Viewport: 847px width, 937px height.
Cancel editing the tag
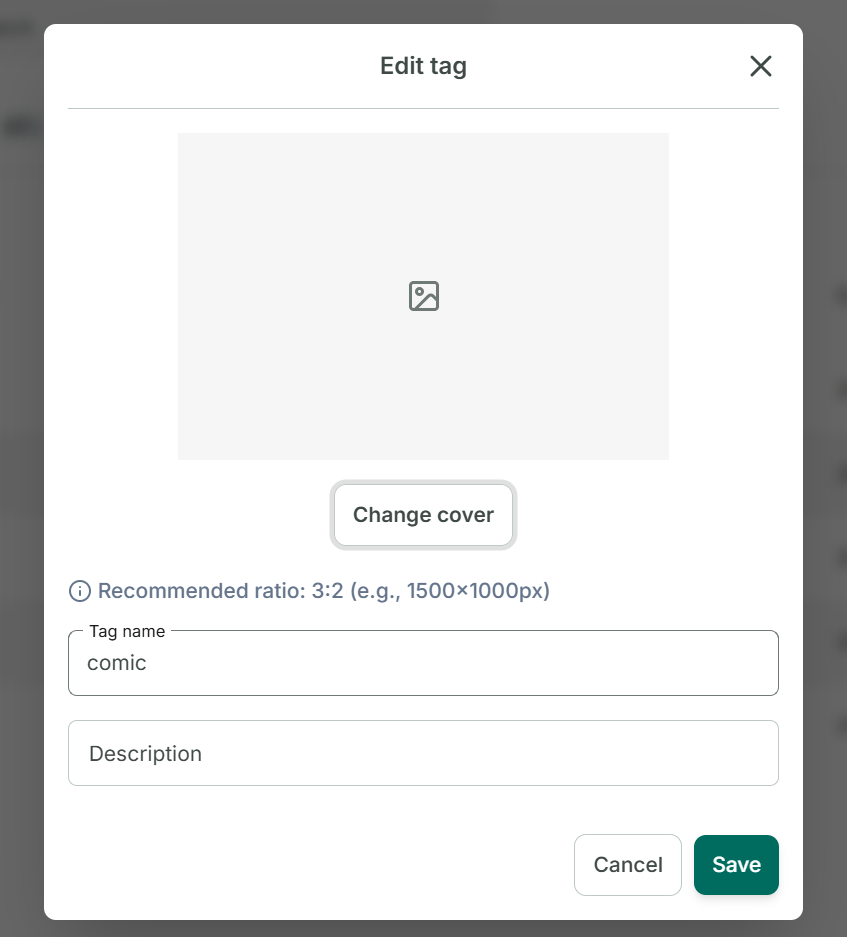pyautogui.click(x=628, y=865)
